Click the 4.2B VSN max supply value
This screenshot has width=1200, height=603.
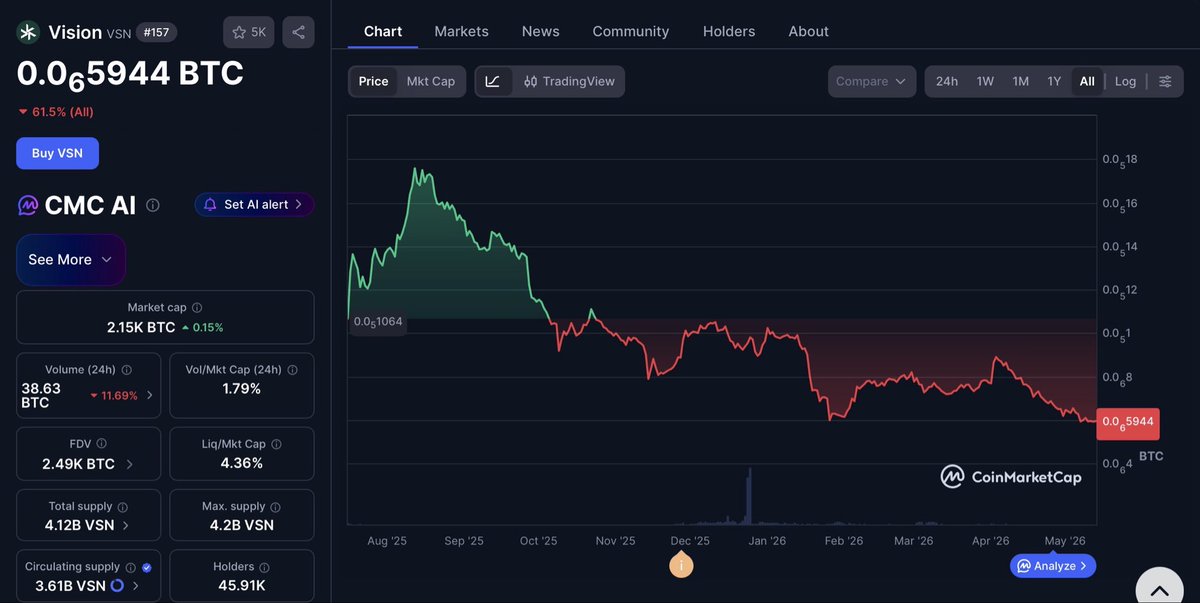[x=242, y=525]
